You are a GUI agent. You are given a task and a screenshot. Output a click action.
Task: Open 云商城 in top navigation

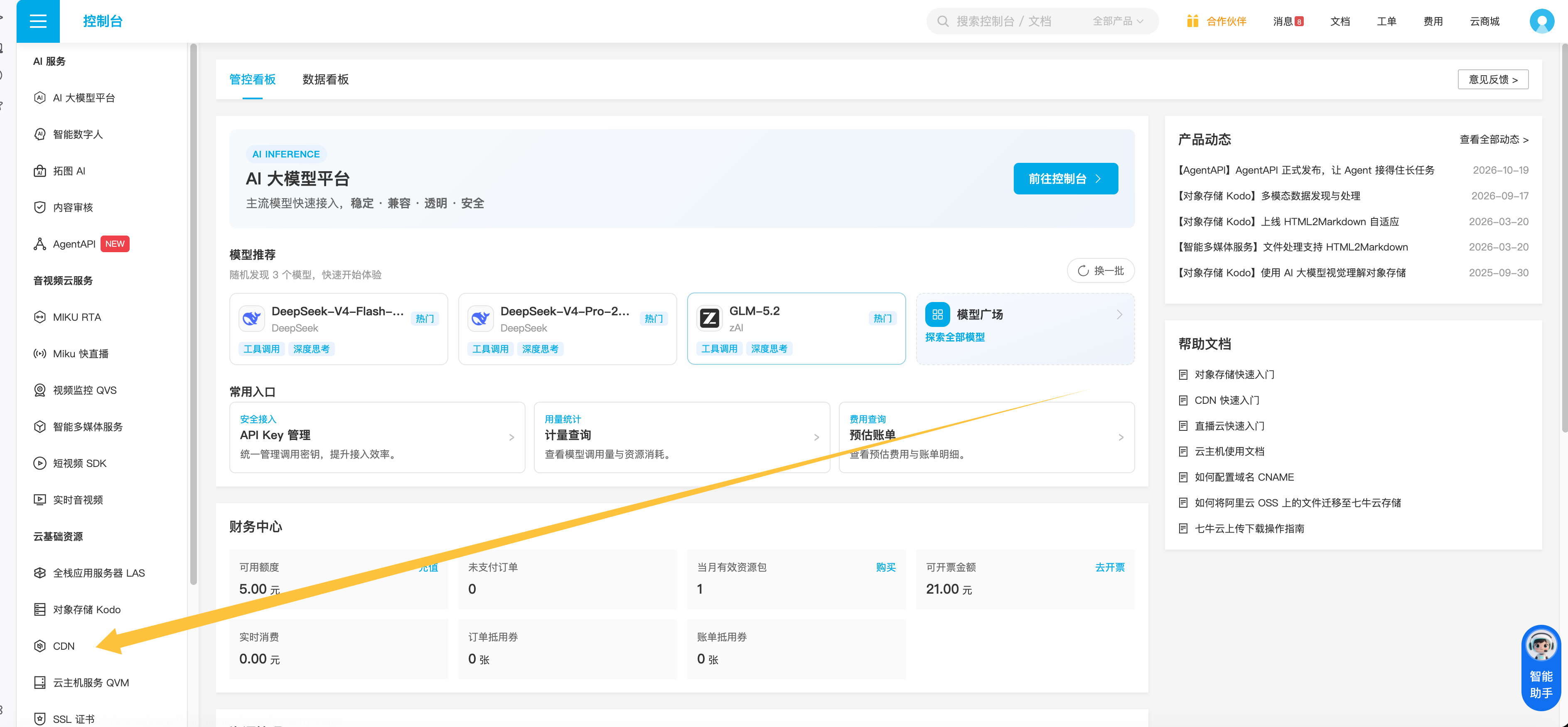pos(1484,21)
